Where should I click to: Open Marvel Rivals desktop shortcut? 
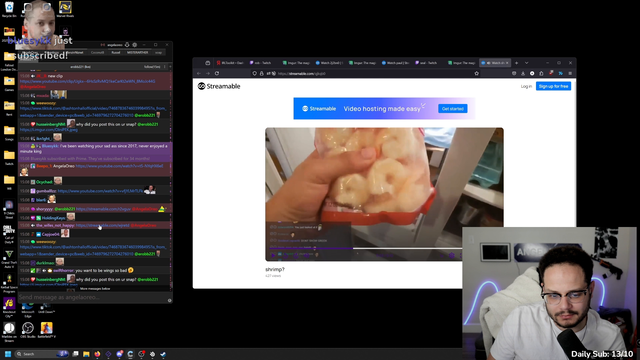(65, 9)
